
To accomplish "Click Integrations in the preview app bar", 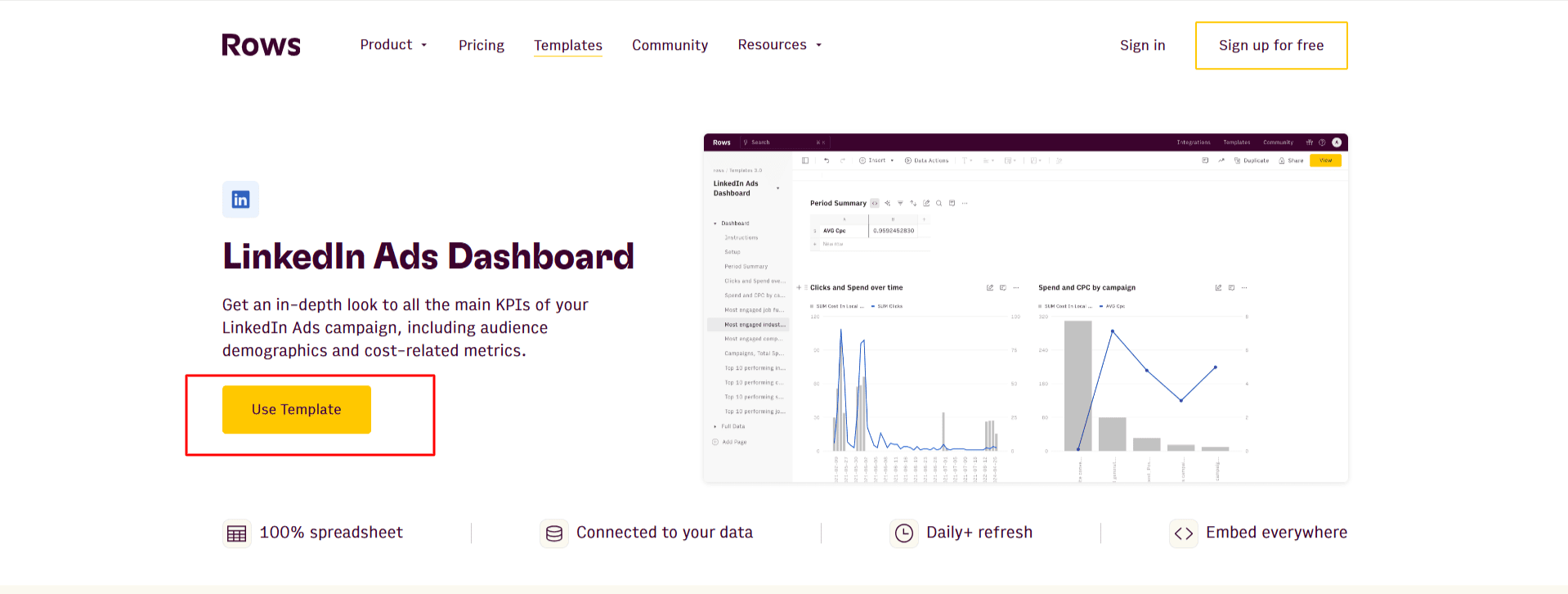I will [1194, 142].
